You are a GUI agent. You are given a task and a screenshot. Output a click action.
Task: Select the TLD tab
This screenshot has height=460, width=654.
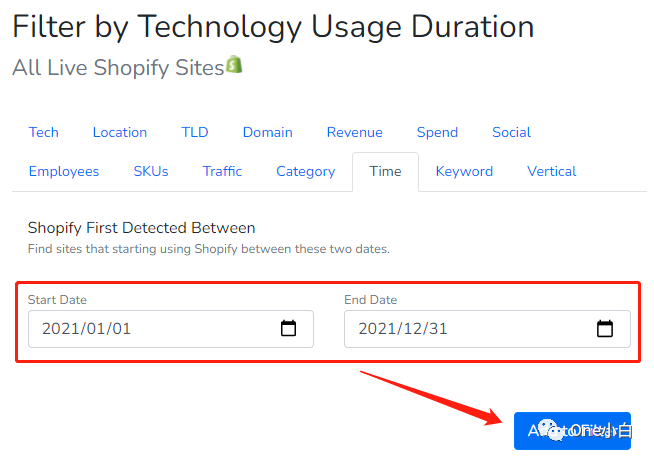[195, 132]
